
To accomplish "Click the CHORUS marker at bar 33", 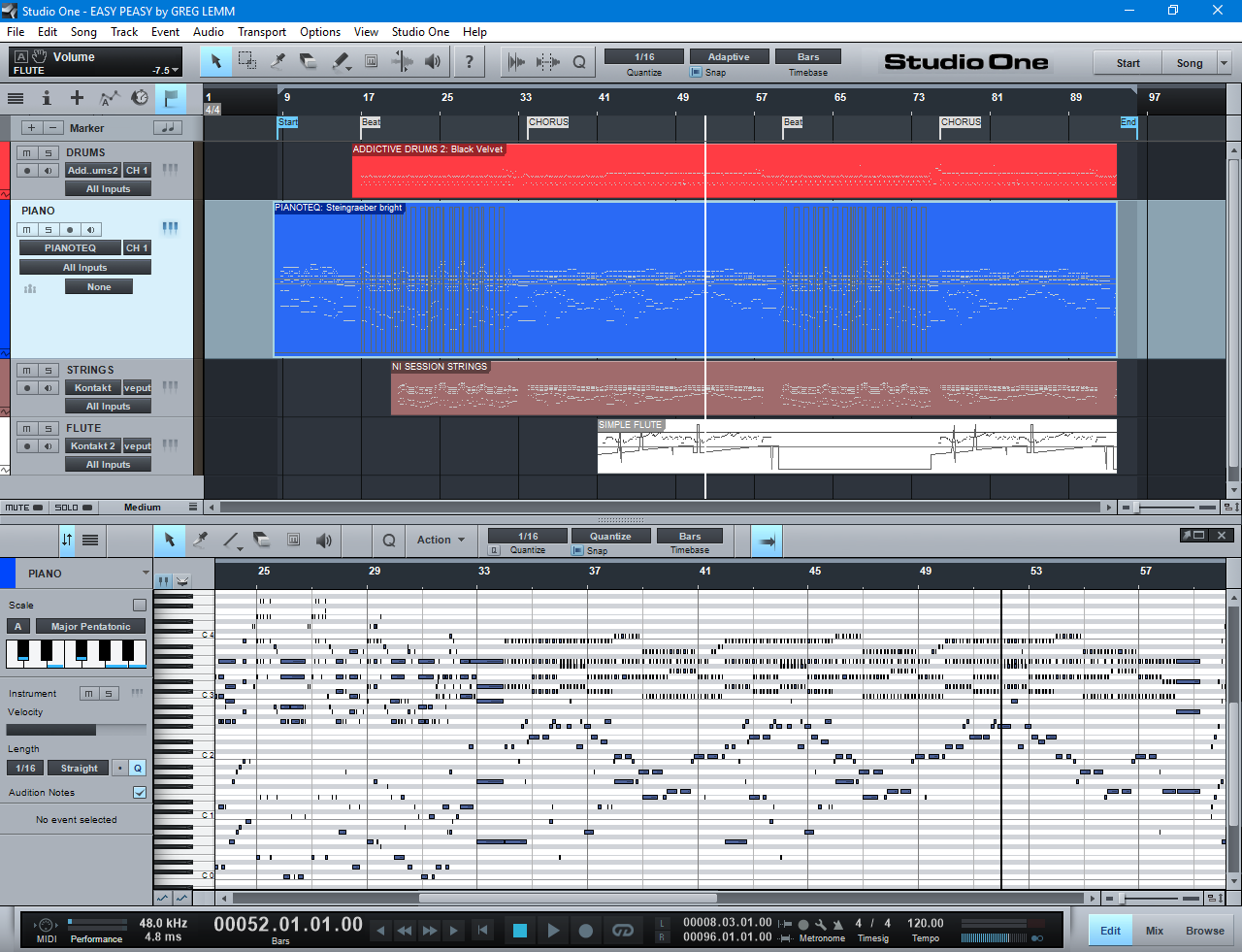I will pyautogui.click(x=548, y=122).
